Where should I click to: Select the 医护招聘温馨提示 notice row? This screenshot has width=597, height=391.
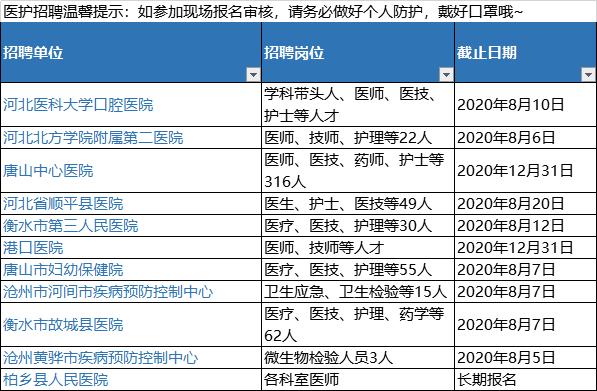point(298,11)
